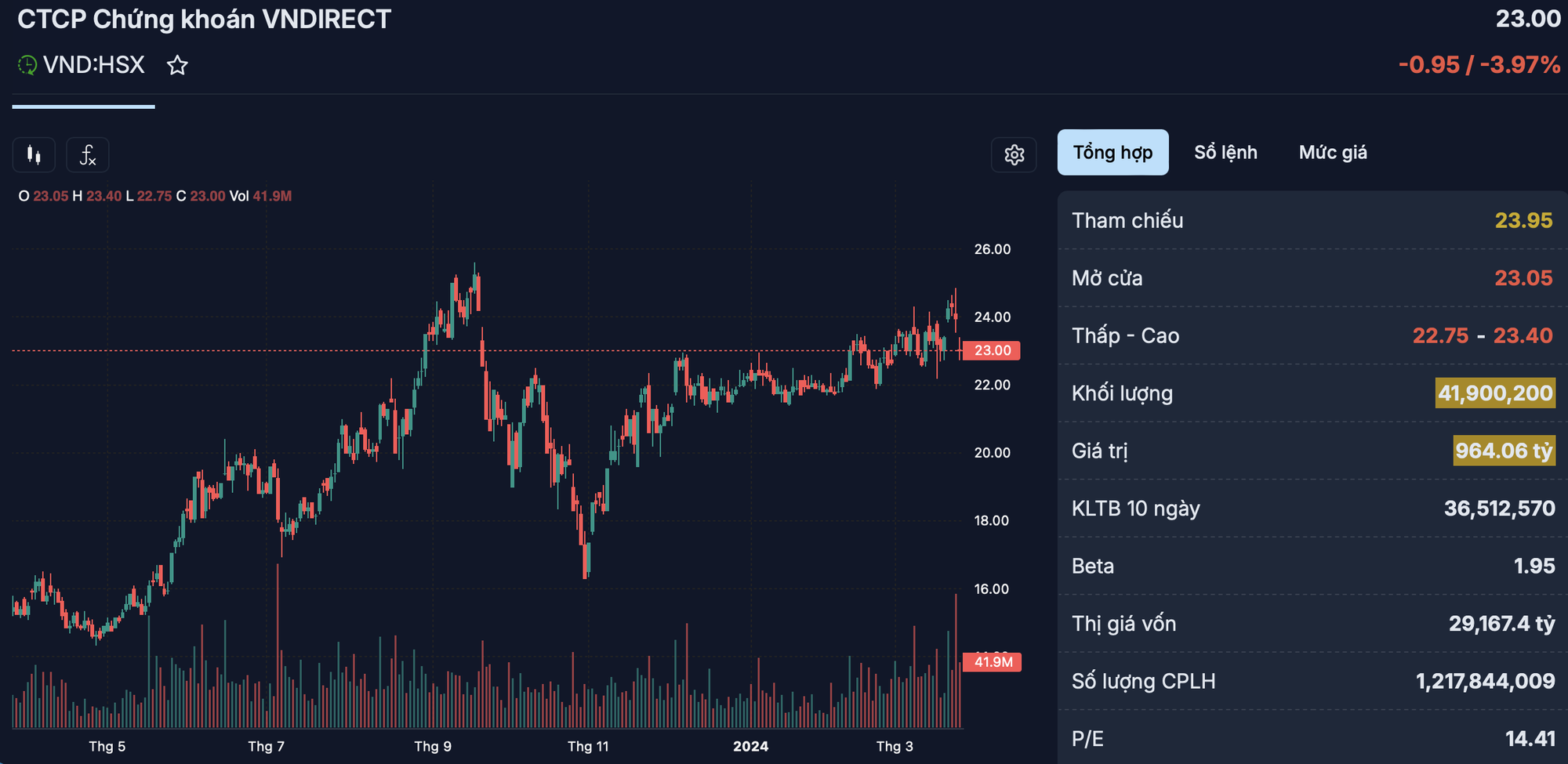Click the CTCP Chứng khoán VNDIRECT title
Image resolution: width=1568 pixels, height=764 pixels.
coord(204,20)
